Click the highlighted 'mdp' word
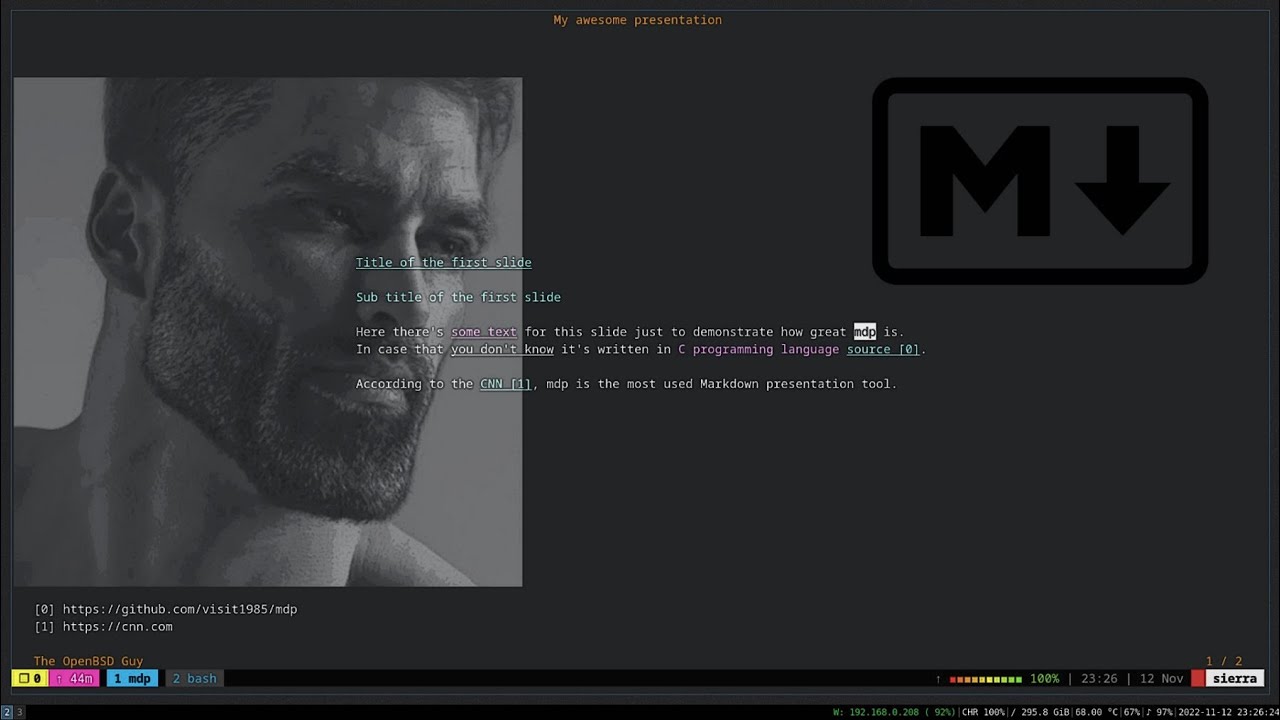 click(x=865, y=332)
